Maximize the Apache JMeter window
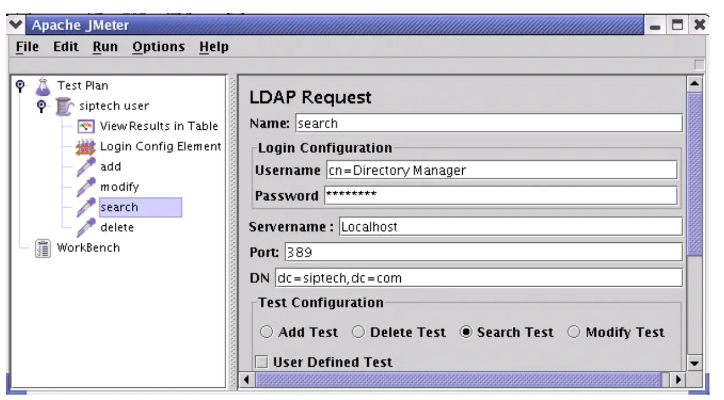This screenshot has height=400, width=724. (x=677, y=25)
